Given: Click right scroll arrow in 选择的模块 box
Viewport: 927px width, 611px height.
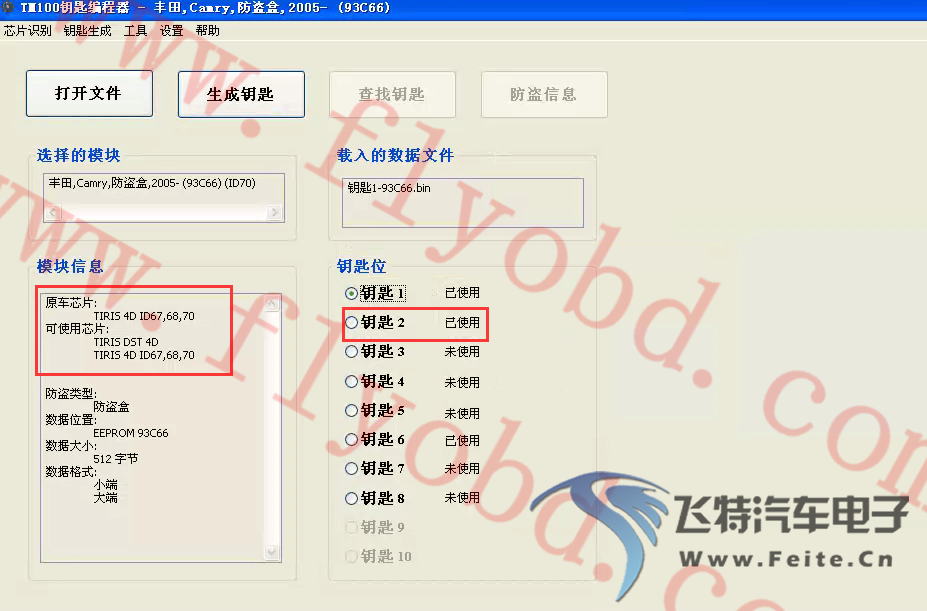Looking at the screenshot, I should [274, 212].
